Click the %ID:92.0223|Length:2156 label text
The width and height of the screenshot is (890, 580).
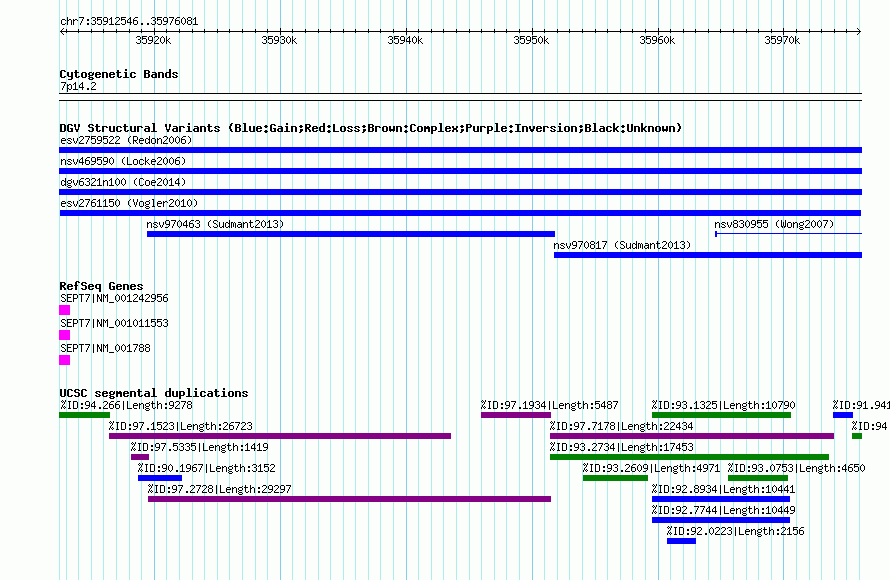[736, 531]
